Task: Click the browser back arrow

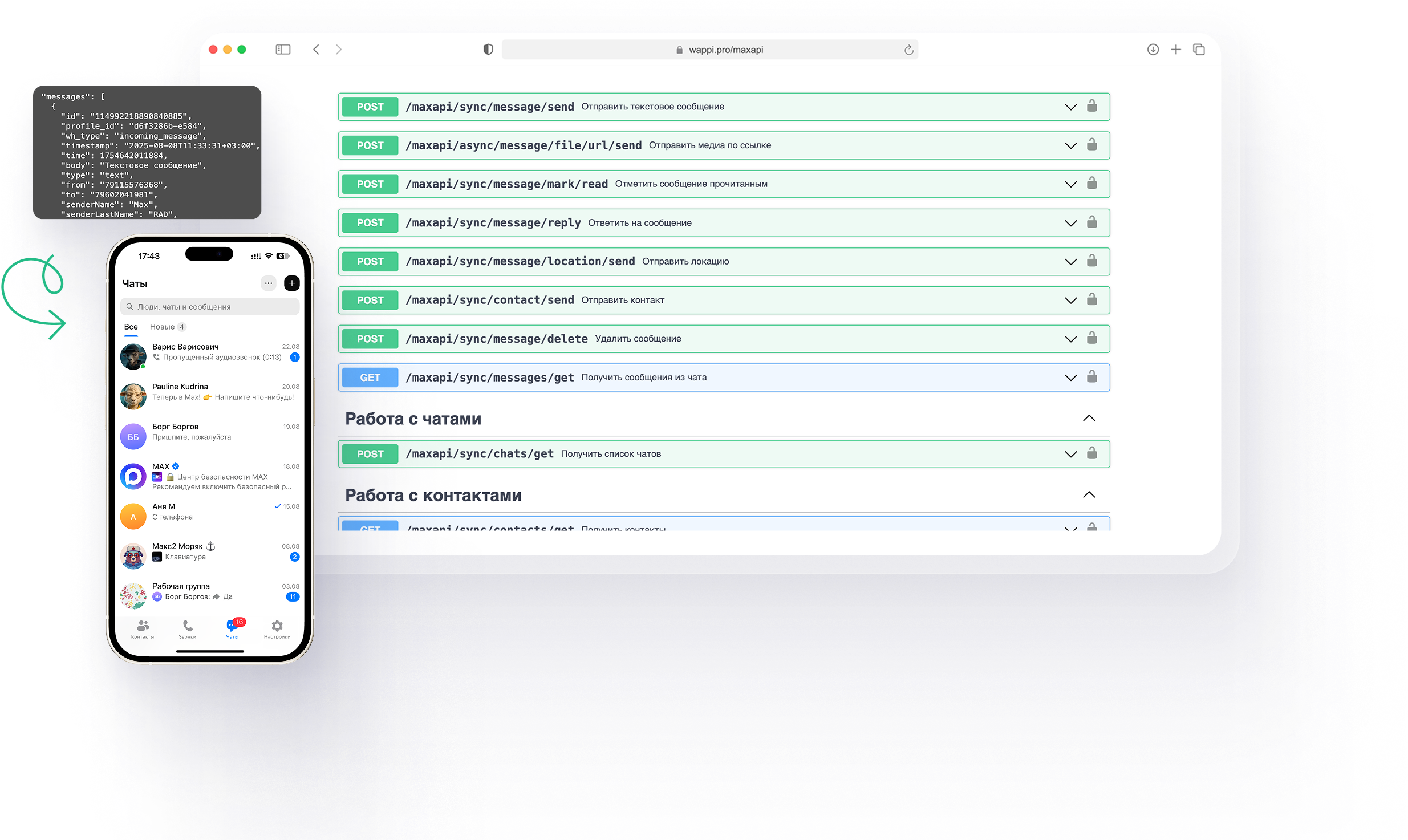Action: click(x=316, y=50)
